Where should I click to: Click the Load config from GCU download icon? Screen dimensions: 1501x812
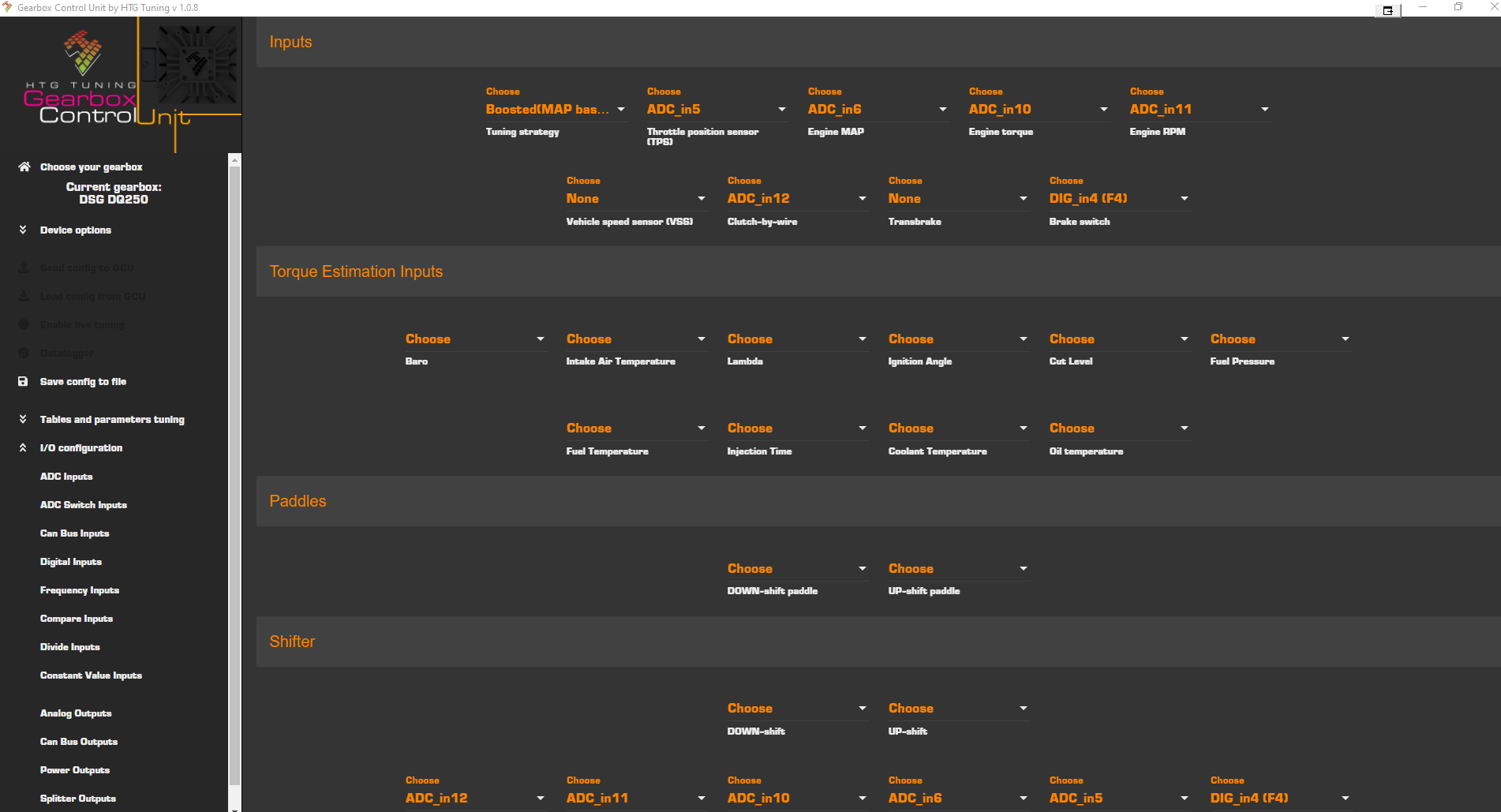pos(23,297)
